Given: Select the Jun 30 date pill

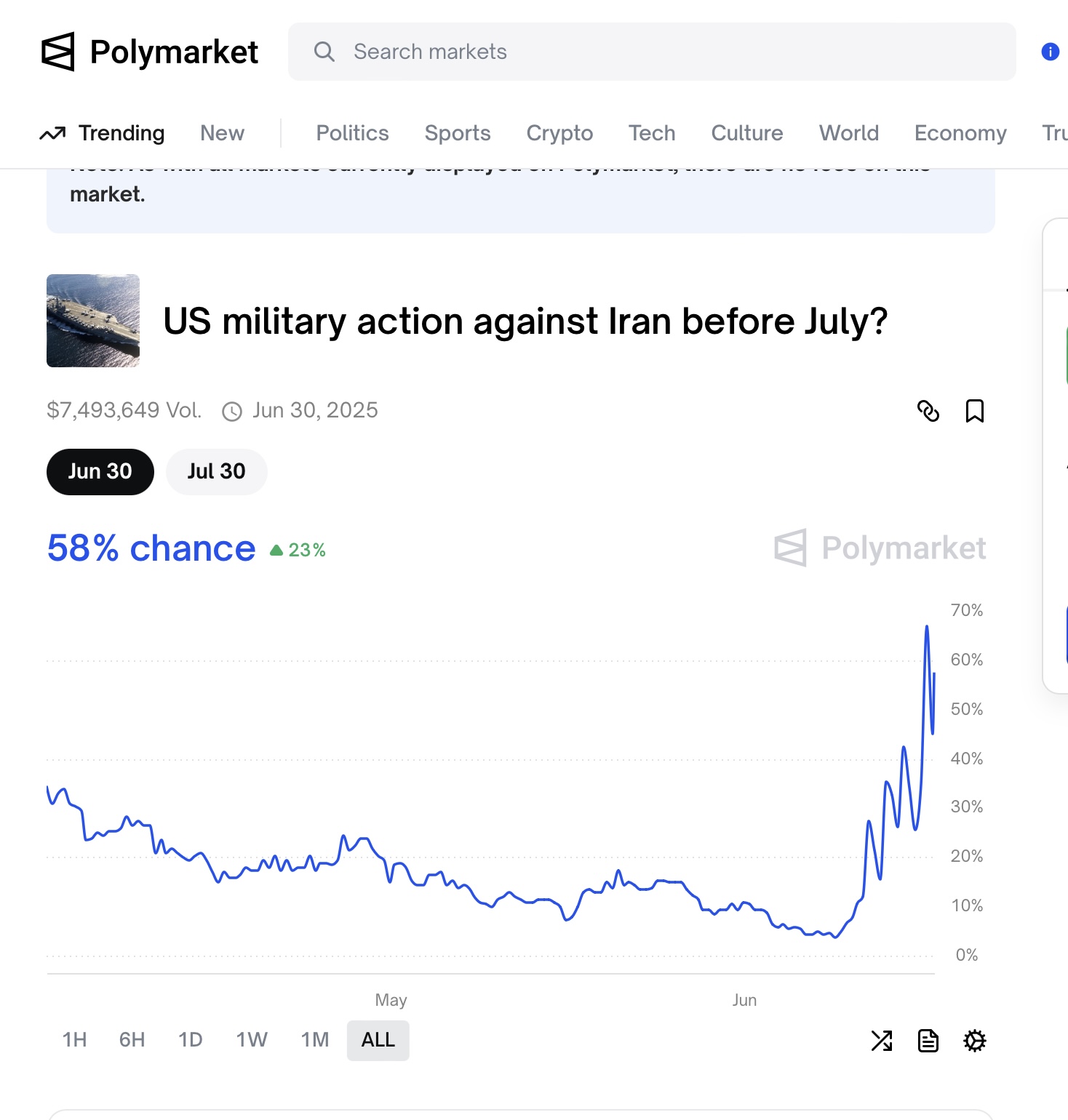Looking at the screenshot, I should coord(100,472).
